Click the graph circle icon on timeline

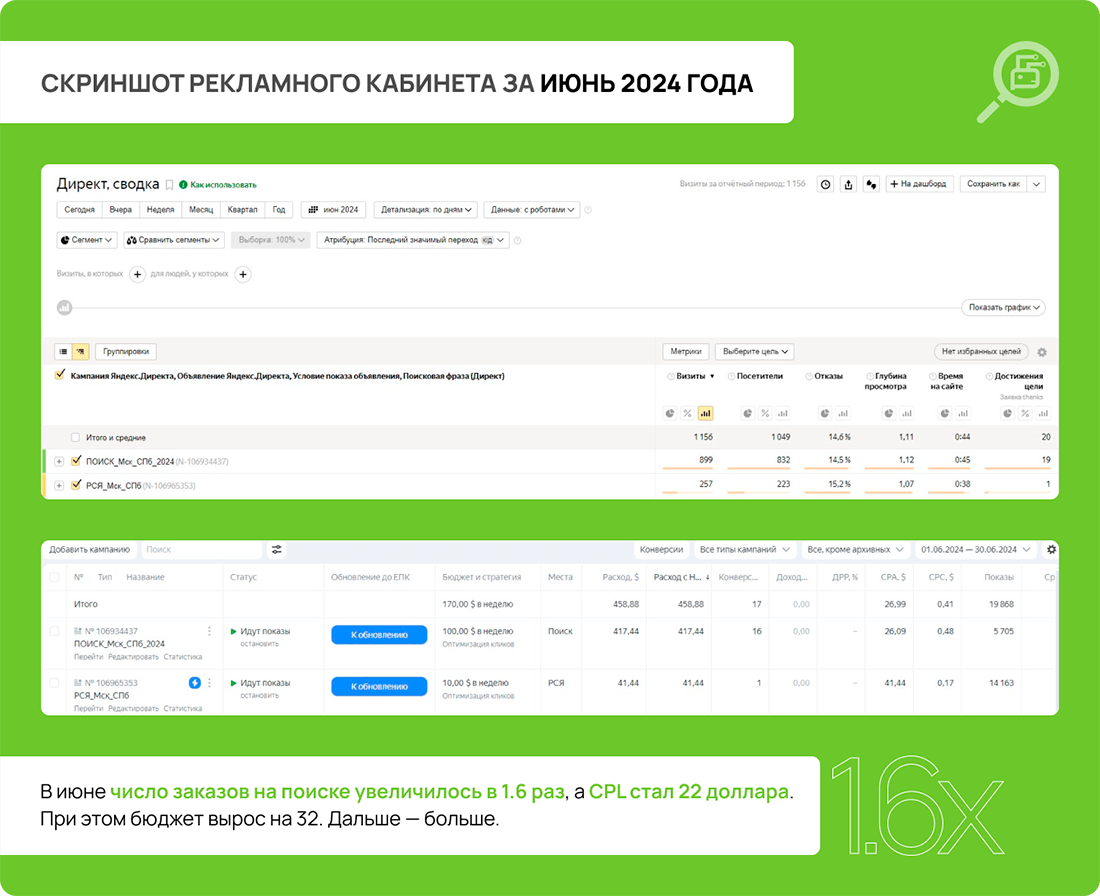65,307
